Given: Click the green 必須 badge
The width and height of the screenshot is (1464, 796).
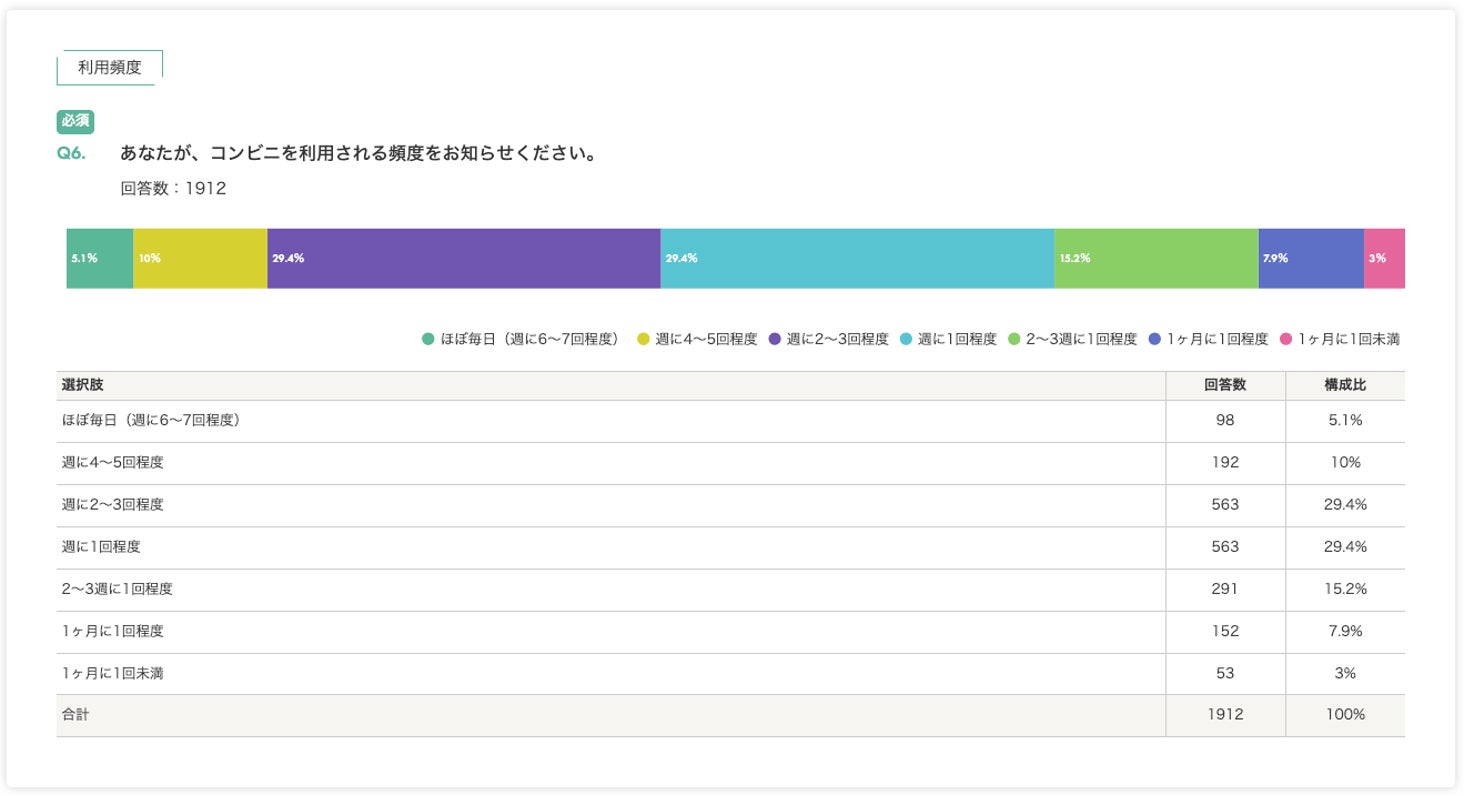Looking at the screenshot, I should coord(75,121).
